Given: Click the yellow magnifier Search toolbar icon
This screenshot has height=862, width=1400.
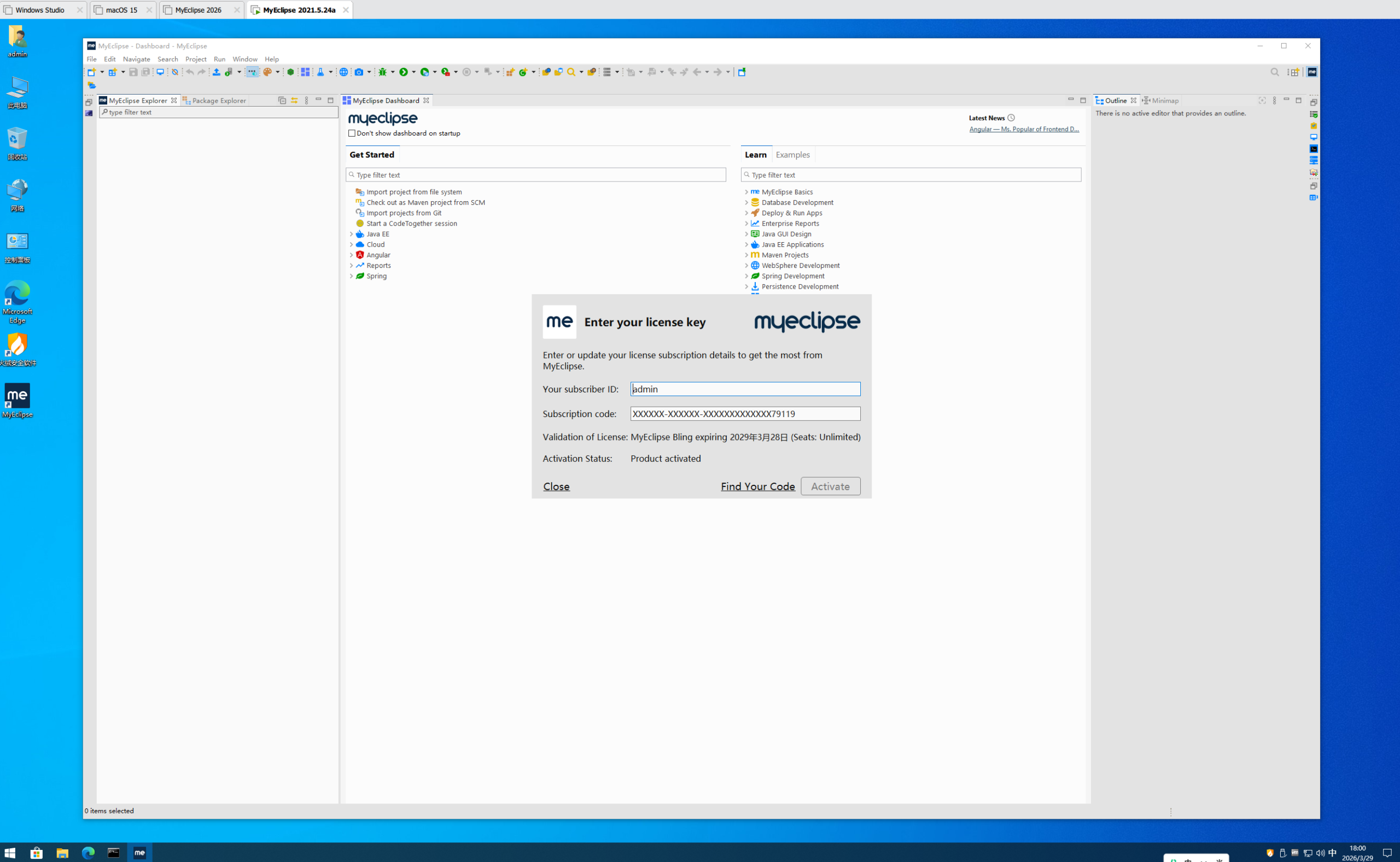Looking at the screenshot, I should pos(571,72).
